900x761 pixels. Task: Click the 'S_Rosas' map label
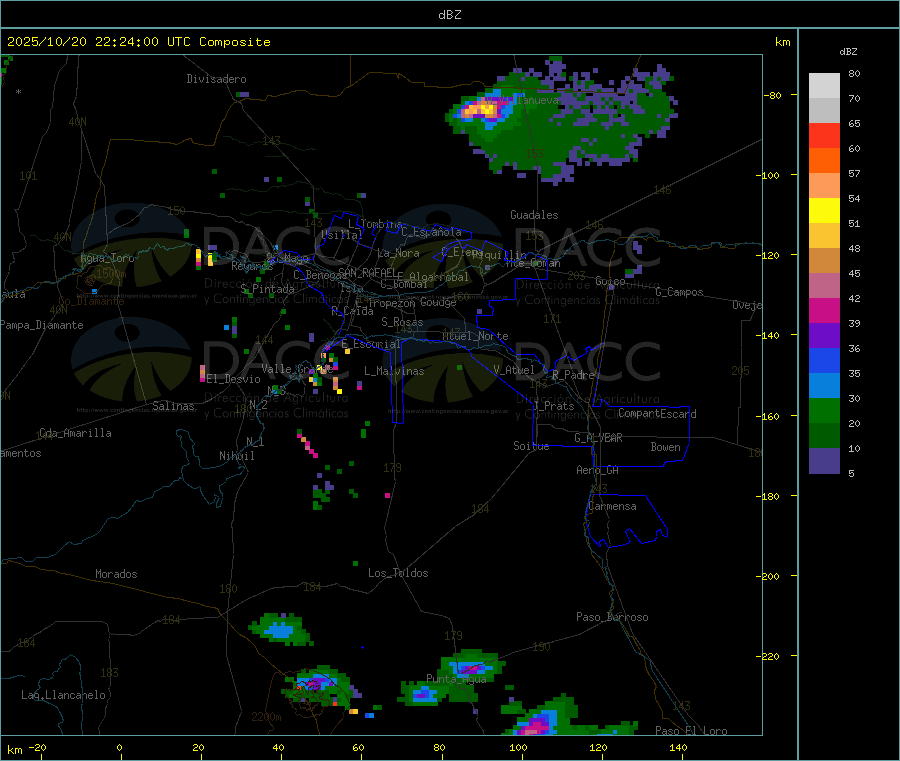click(x=402, y=322)
